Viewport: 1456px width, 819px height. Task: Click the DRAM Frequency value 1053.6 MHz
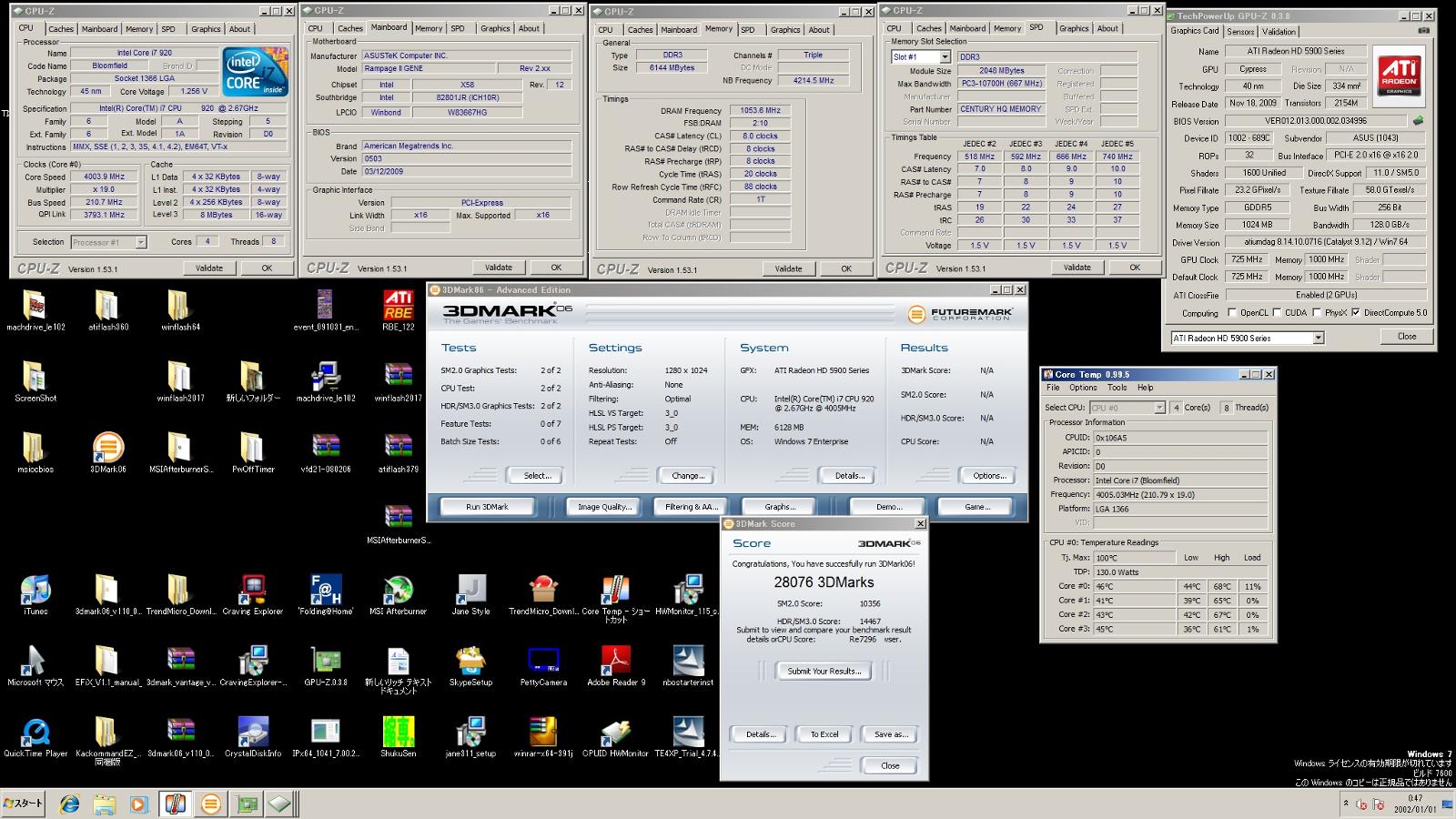760,110
